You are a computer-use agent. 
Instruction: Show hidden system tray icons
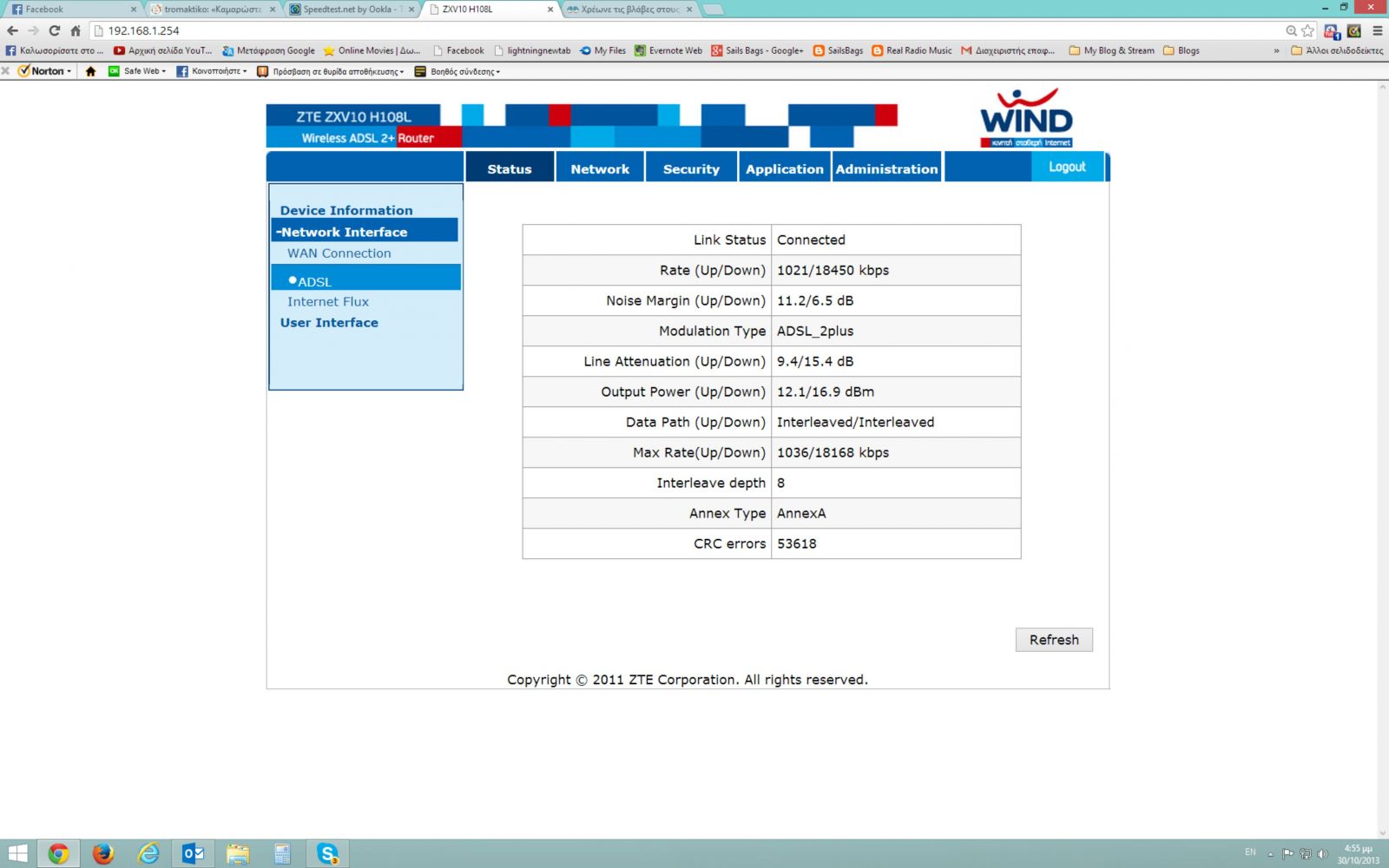(1271, 853)
